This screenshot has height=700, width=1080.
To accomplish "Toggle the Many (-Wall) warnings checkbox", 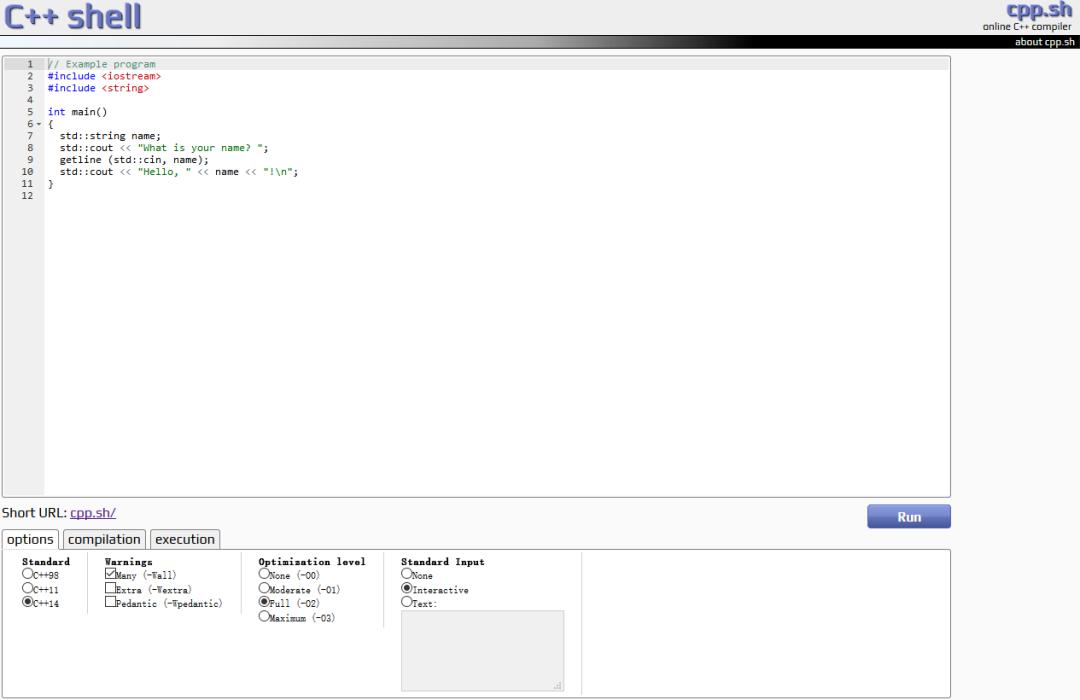I will click(x=110, y=573).
